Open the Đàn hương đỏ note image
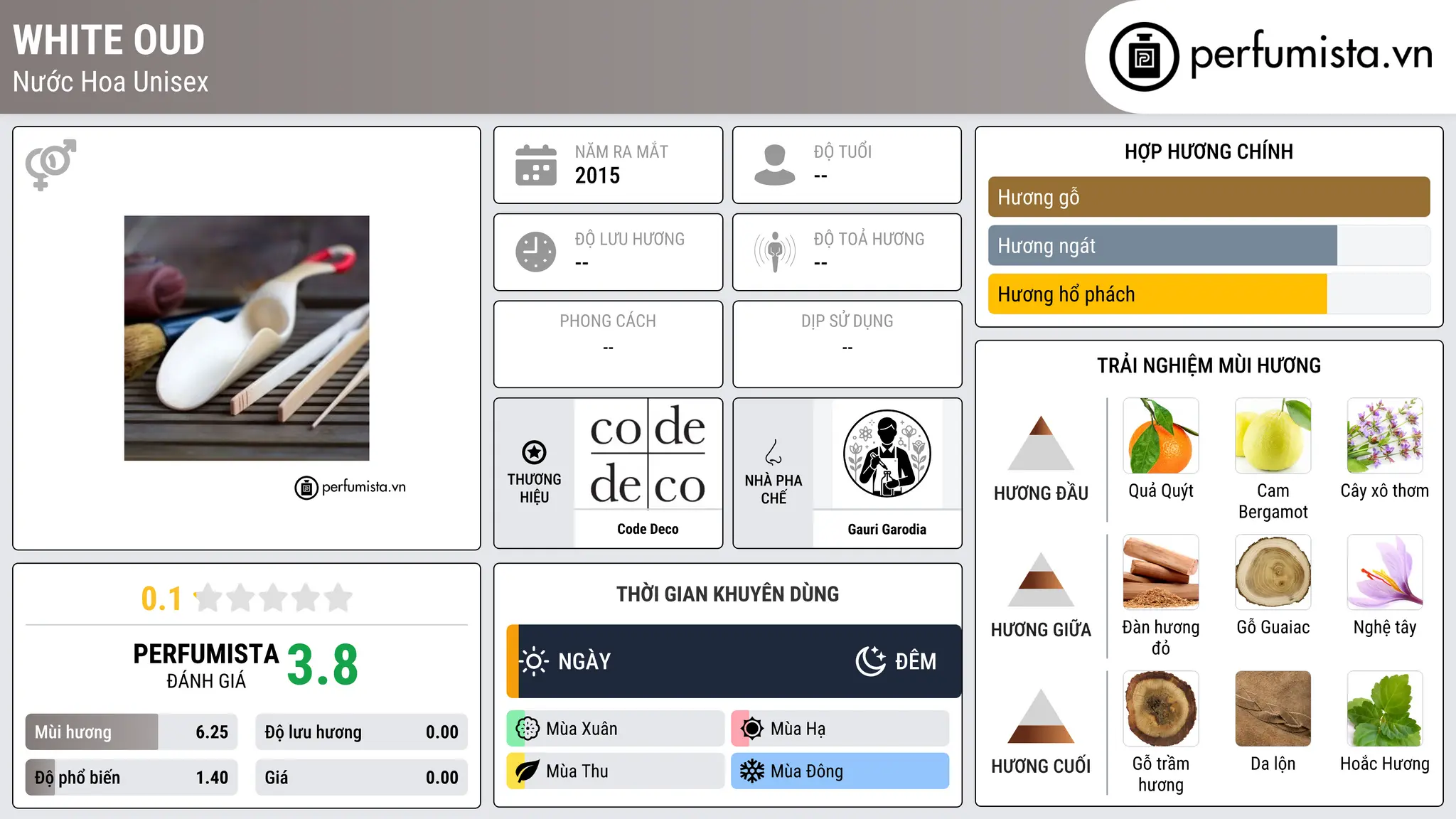Image resolution: width=1456 pixels, height=819 pixels. click(x=1161, y=572)
